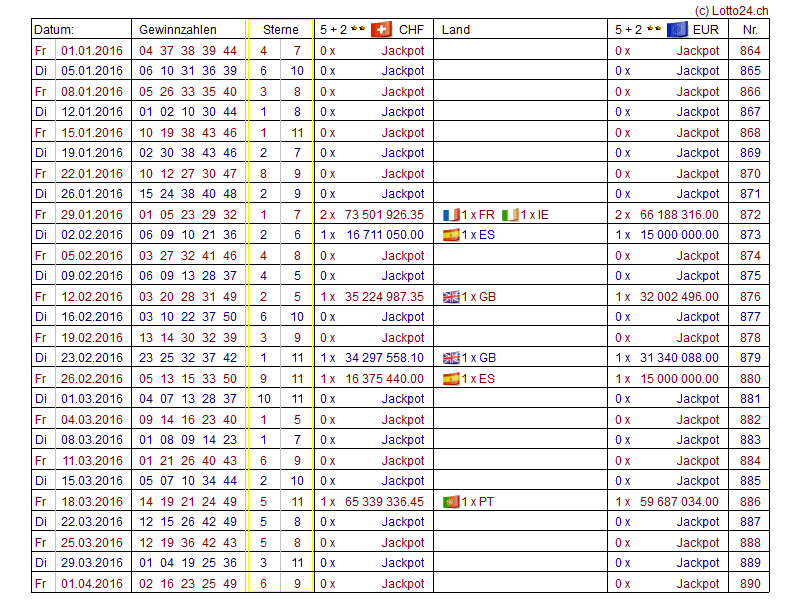Click the Land column header
800x600 pixels.
click(x=456, y=30)
